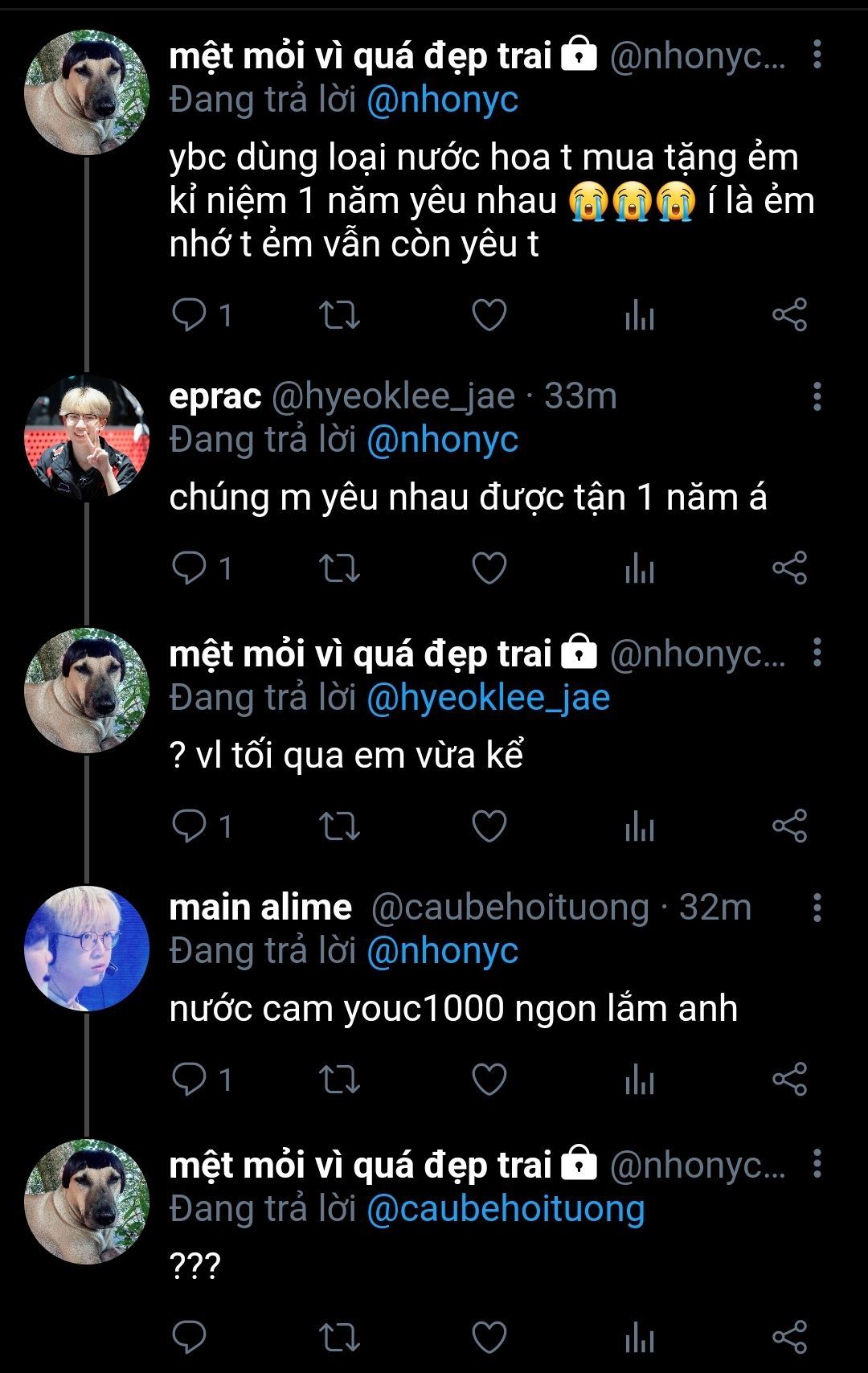This screenshot has height=1373, width=868.
Task: Reply to the first nước hoa tweet
Action: tap(190, 315)
